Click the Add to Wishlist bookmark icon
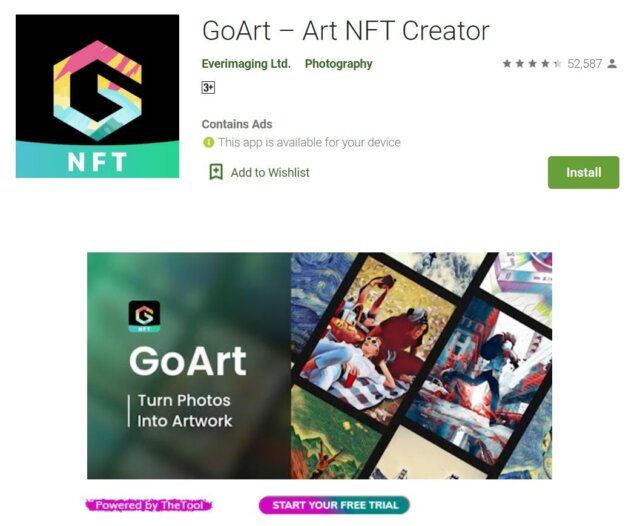The height and width of the screenshot is (526, 640). click(216, 172)
